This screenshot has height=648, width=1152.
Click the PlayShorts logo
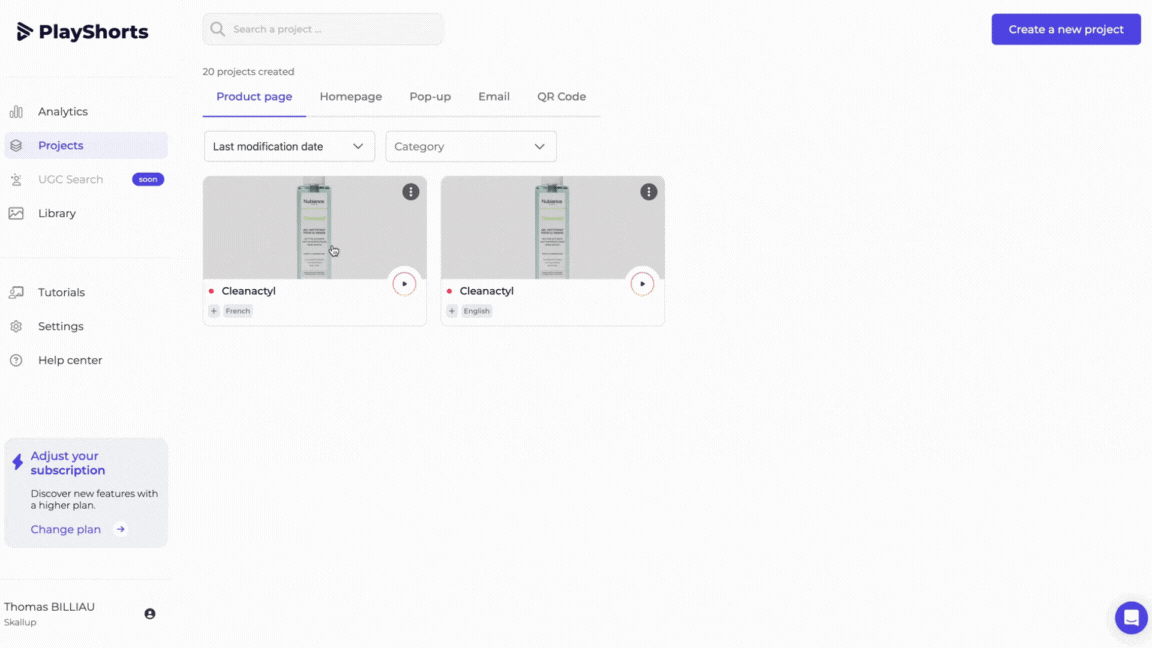82,32
